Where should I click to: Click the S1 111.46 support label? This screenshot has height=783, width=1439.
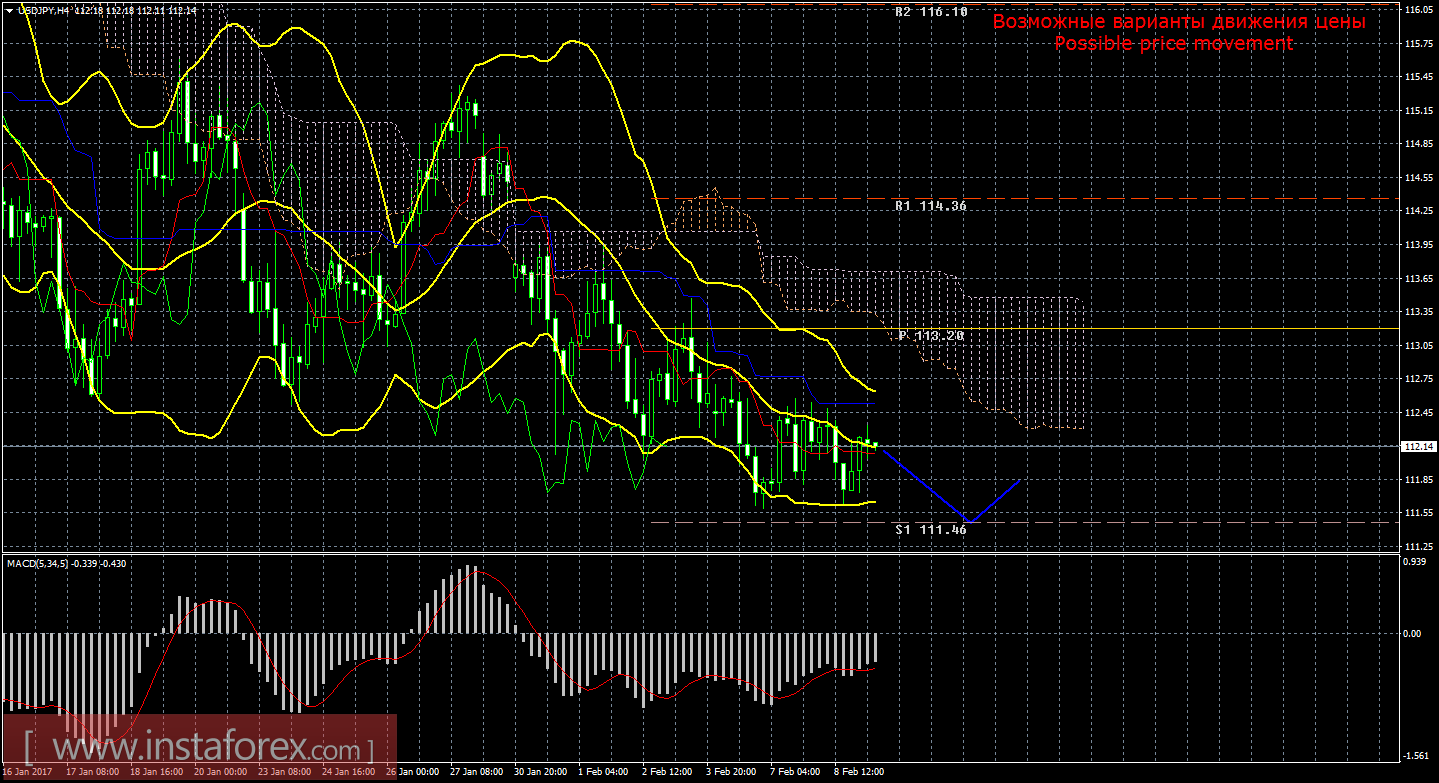931,529
